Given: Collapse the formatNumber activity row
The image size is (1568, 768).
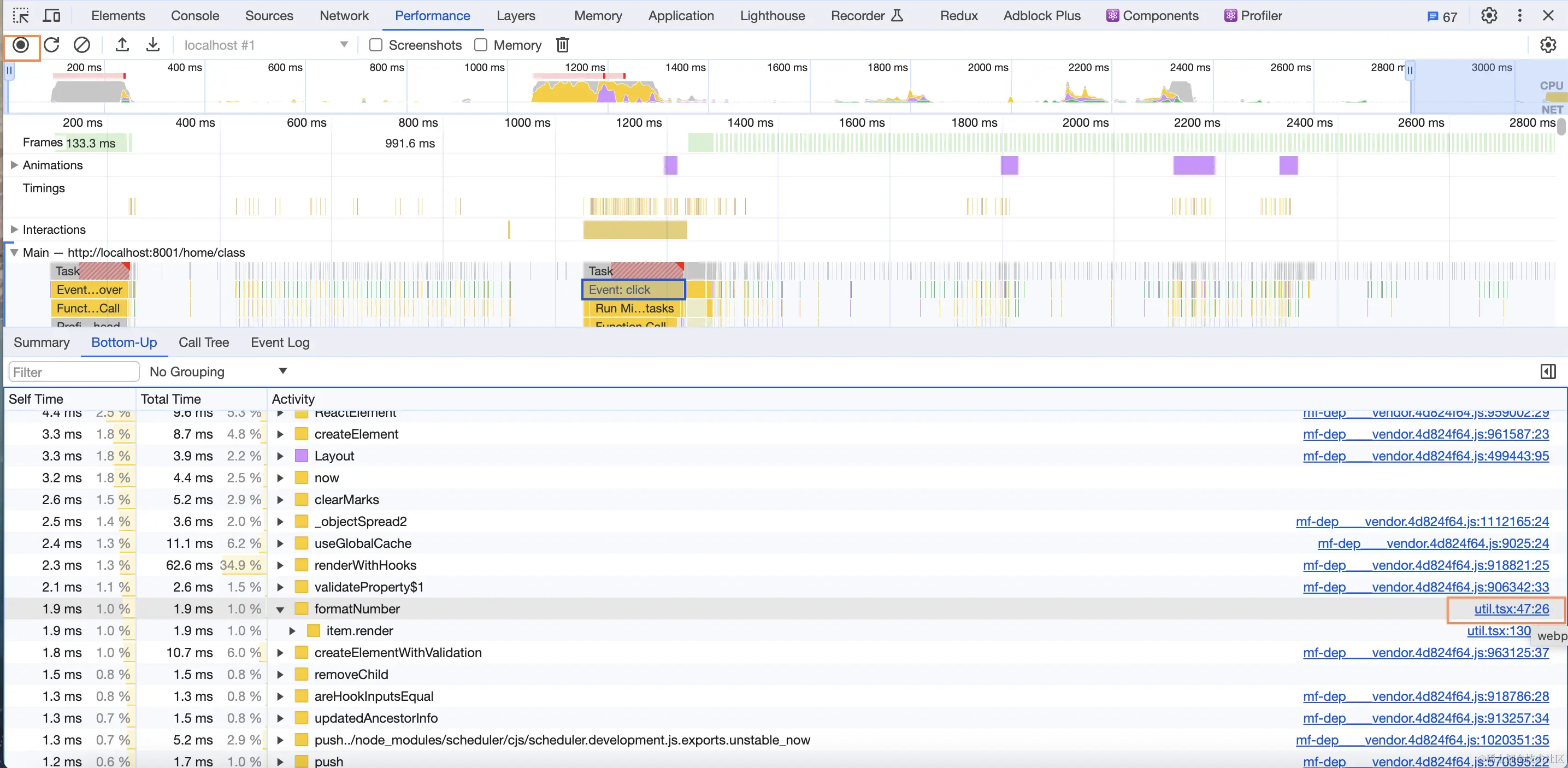Looking at the screenshot, I should pyautogui.click(x=280, y=610).
